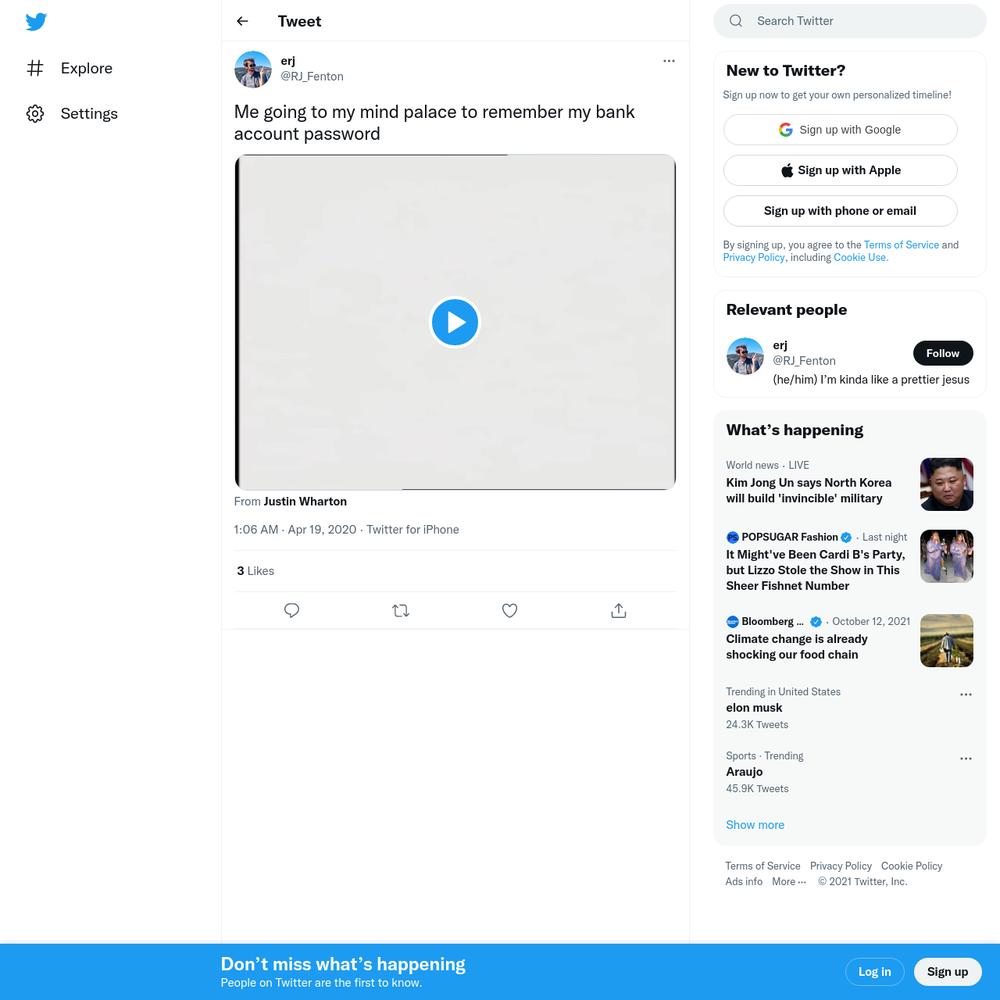Viewport: 1000px width, 1000px height.
Task: Open the Justin Wharton source link
Action: click(x=305, y=502)
